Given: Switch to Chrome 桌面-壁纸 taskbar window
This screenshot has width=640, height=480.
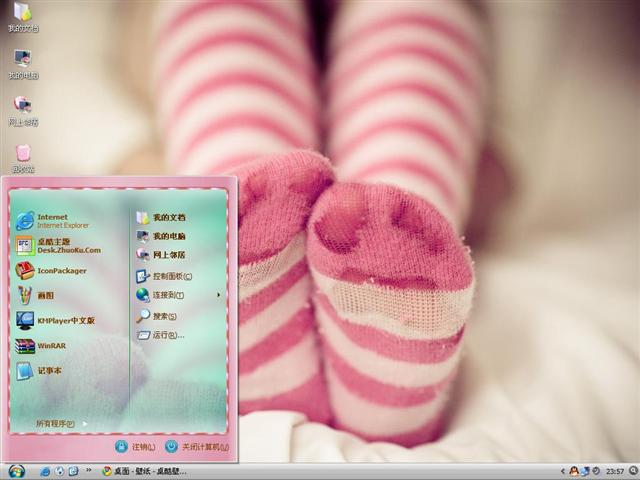Looking at the screenshot, I should (x=145, y=471).
